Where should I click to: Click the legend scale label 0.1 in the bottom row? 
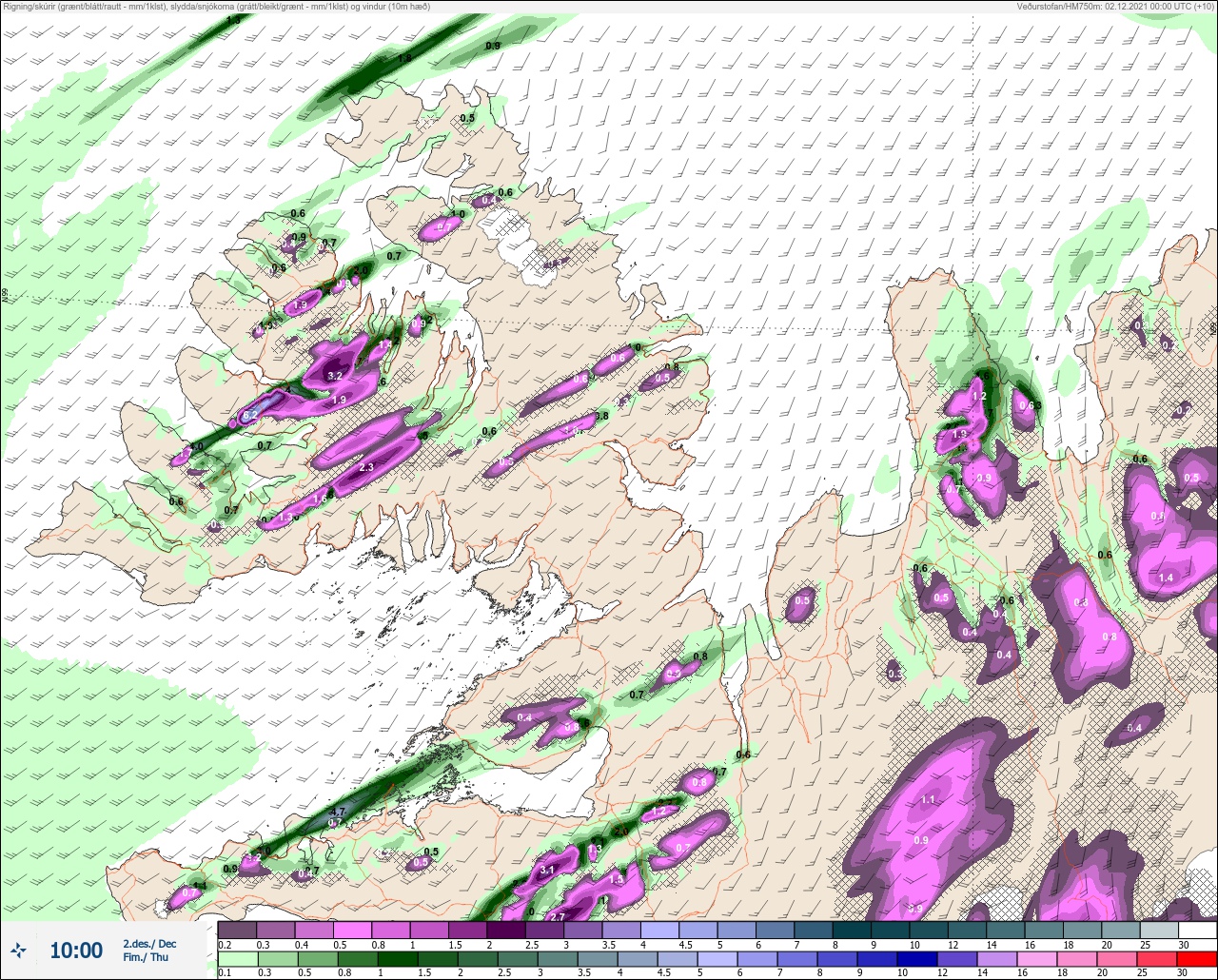pos(225,972)
